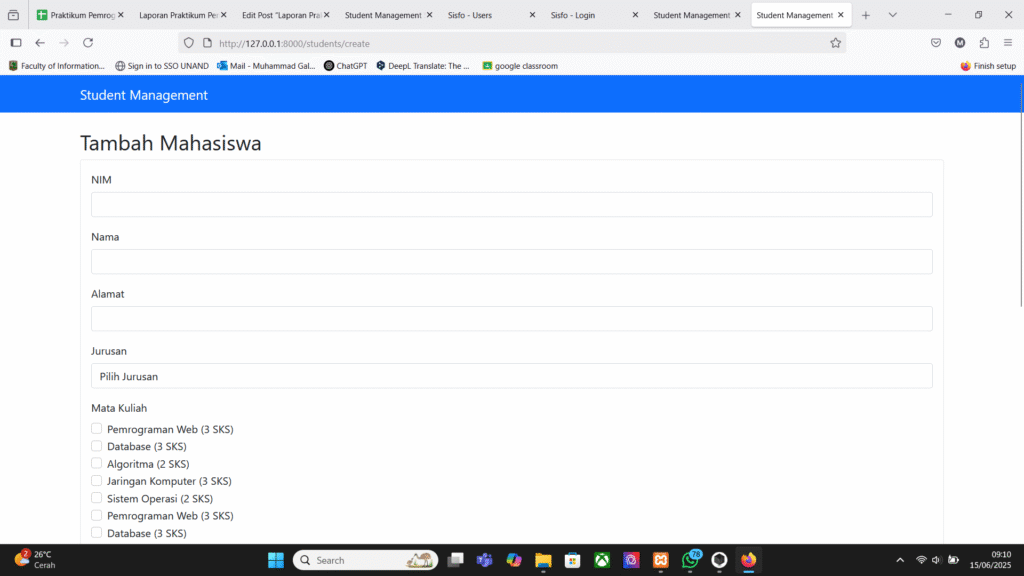Viewport: 1024px width, 576px height.
Task: Open the Firefox application menu (hamburger)
Action: tap(1007, 43)
